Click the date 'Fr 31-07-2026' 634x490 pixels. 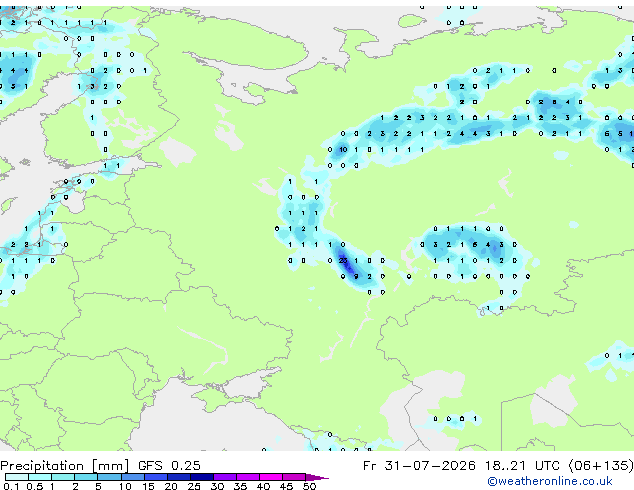pyautogui.click(x=419, y=465)
